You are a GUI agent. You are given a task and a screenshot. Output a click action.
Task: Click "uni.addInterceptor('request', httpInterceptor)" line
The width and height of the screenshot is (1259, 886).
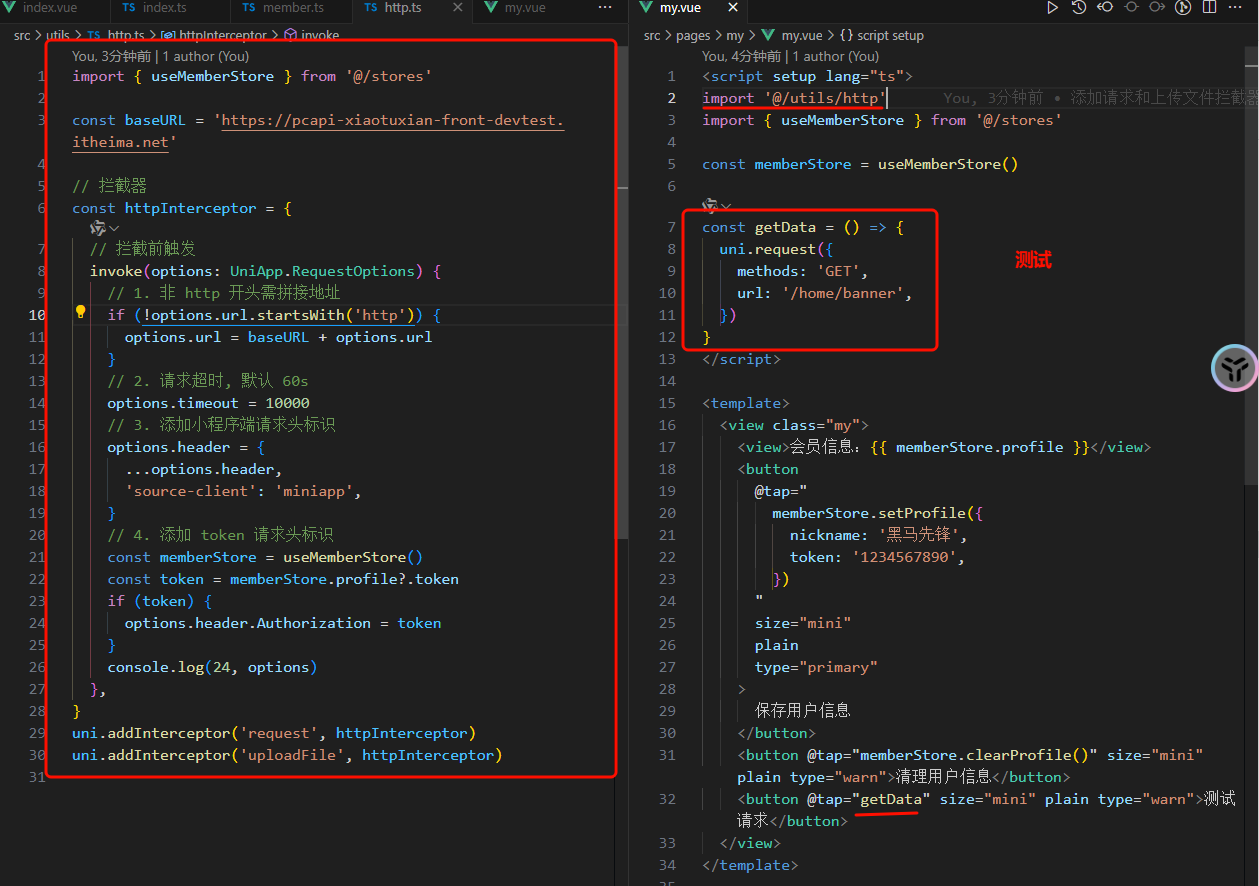click(274, 733)
